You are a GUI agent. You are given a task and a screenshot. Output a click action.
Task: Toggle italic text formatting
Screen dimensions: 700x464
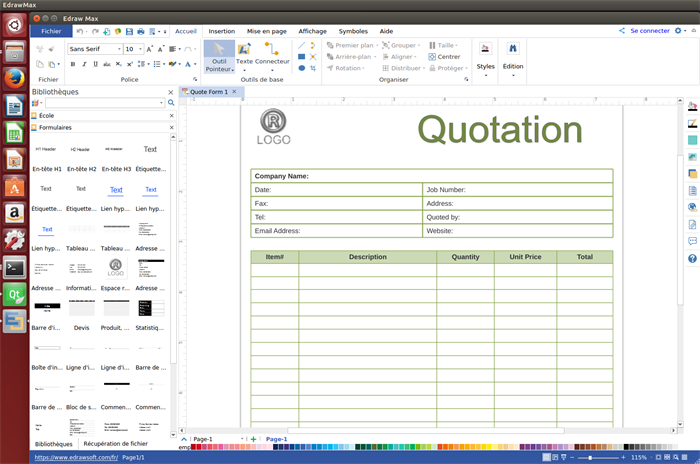[86, 64]
